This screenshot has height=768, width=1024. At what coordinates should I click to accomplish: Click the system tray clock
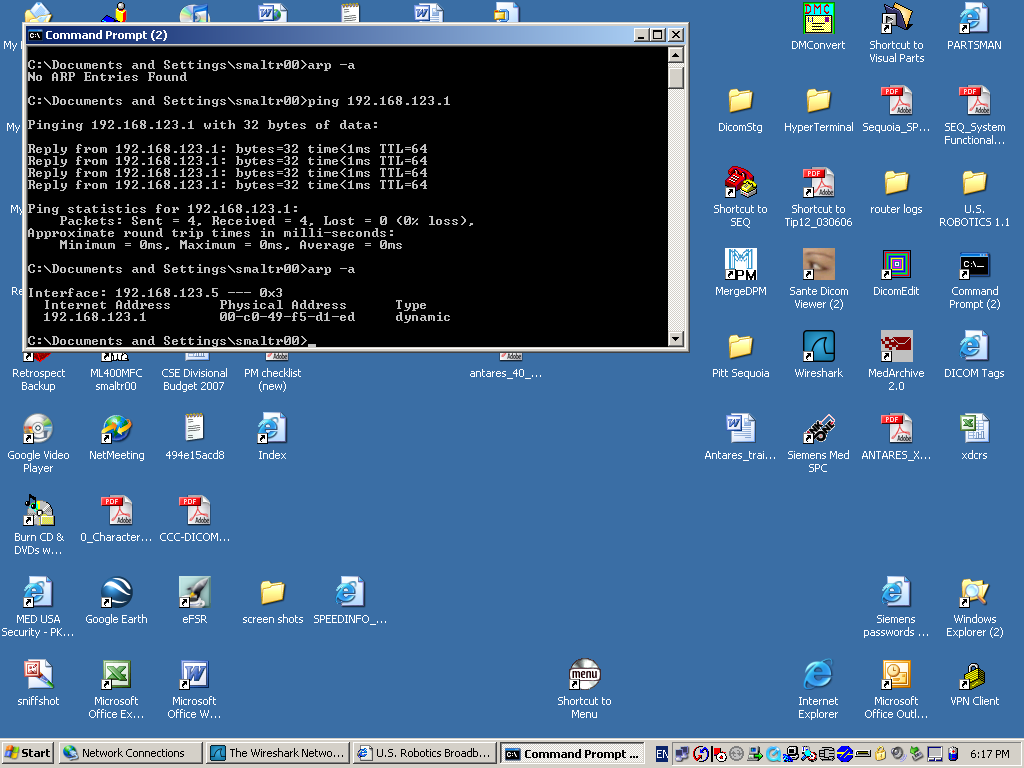coord(989,753)
